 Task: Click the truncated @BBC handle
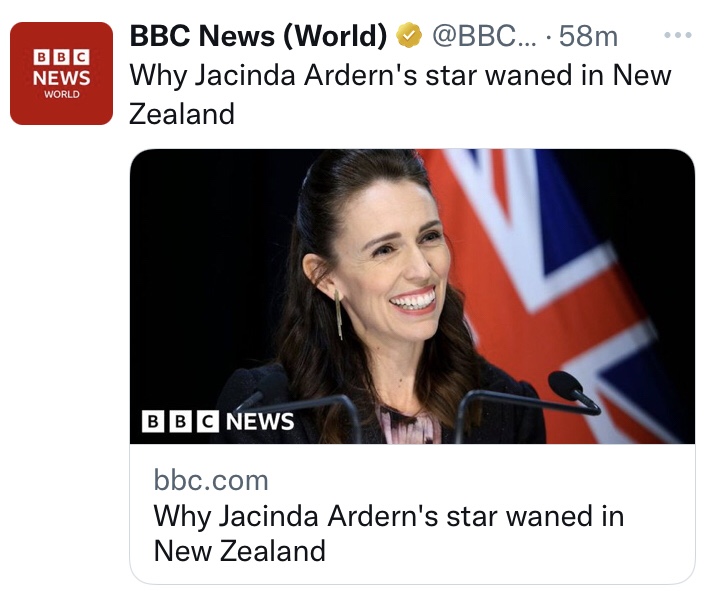pyautogui.click(x=486, y=37)
